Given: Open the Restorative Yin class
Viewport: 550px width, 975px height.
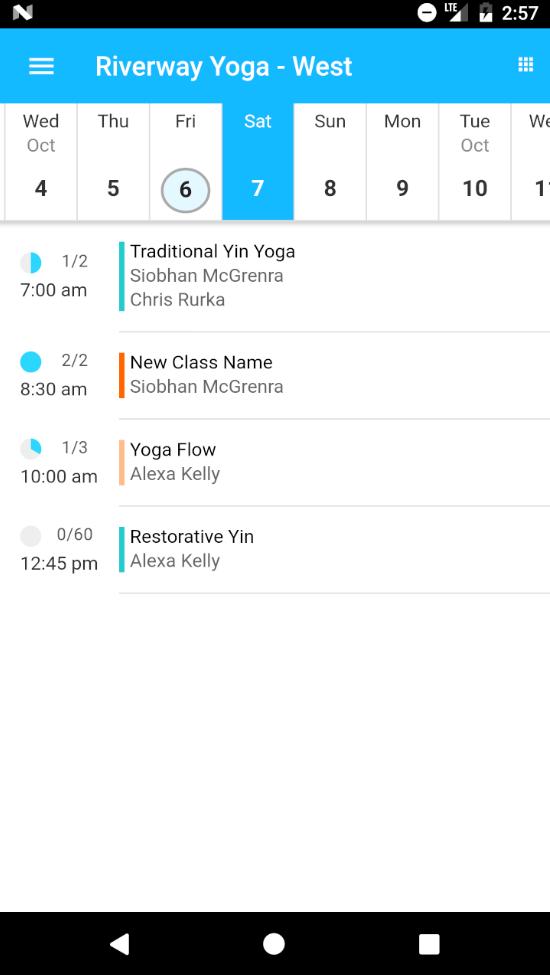Looking at the screenshot, I should (334, 549).
